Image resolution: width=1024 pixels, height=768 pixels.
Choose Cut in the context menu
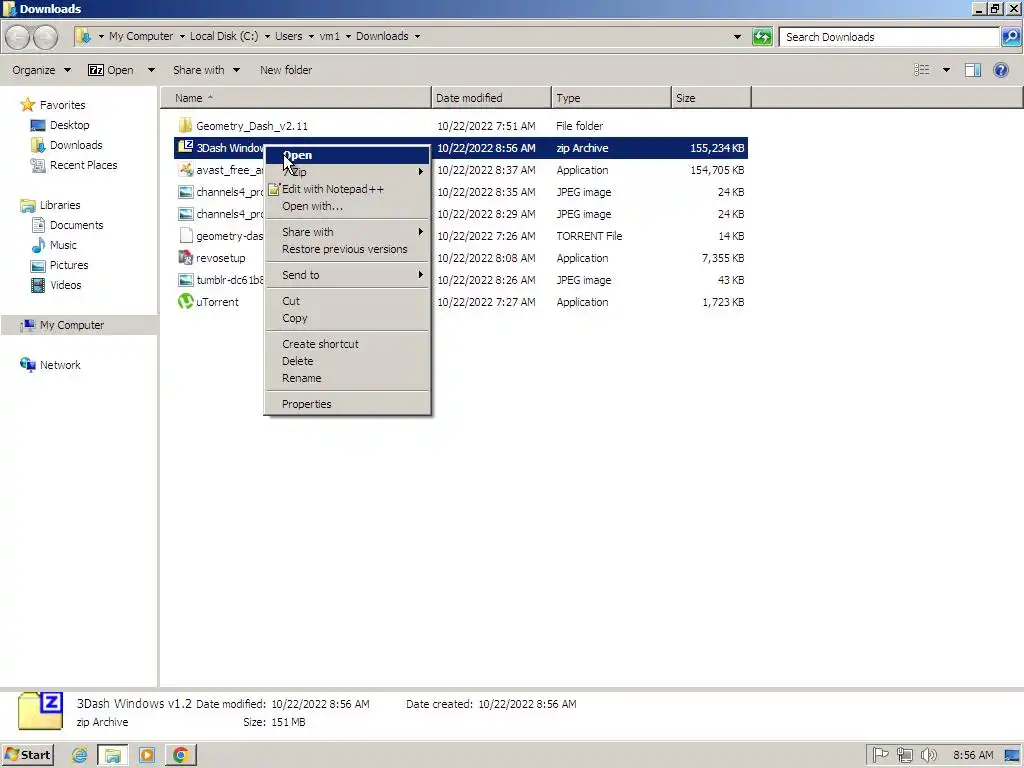(x=347, y=300)
